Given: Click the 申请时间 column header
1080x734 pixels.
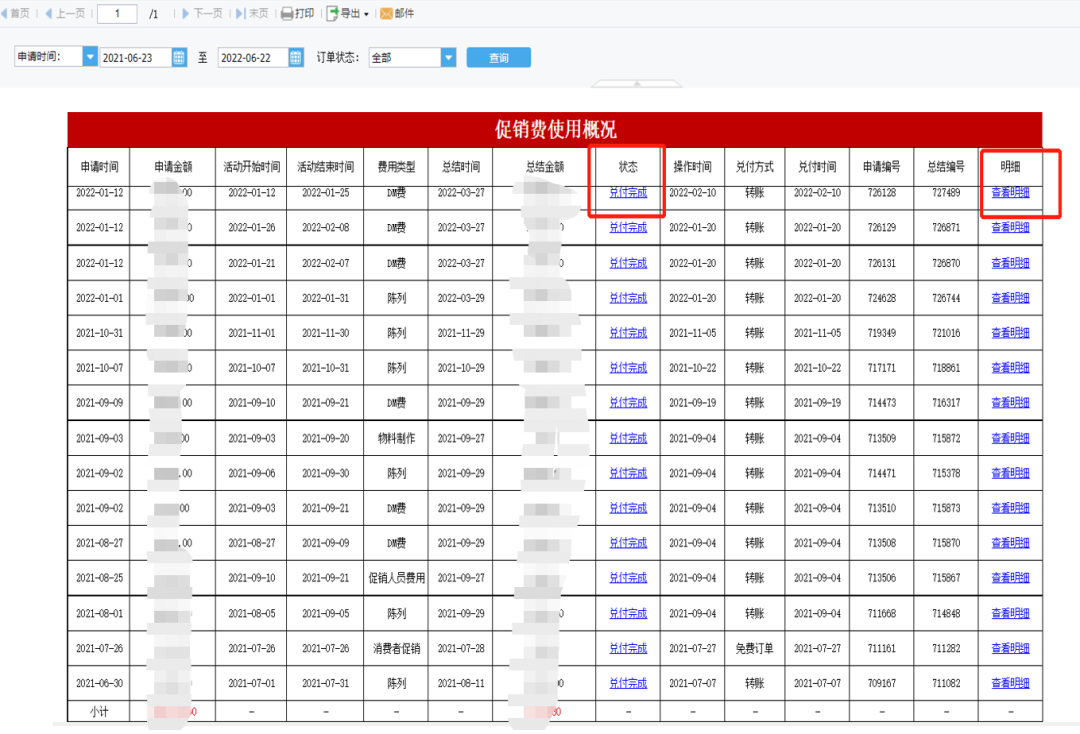Looking at the screenshot, I should [99, 167].
